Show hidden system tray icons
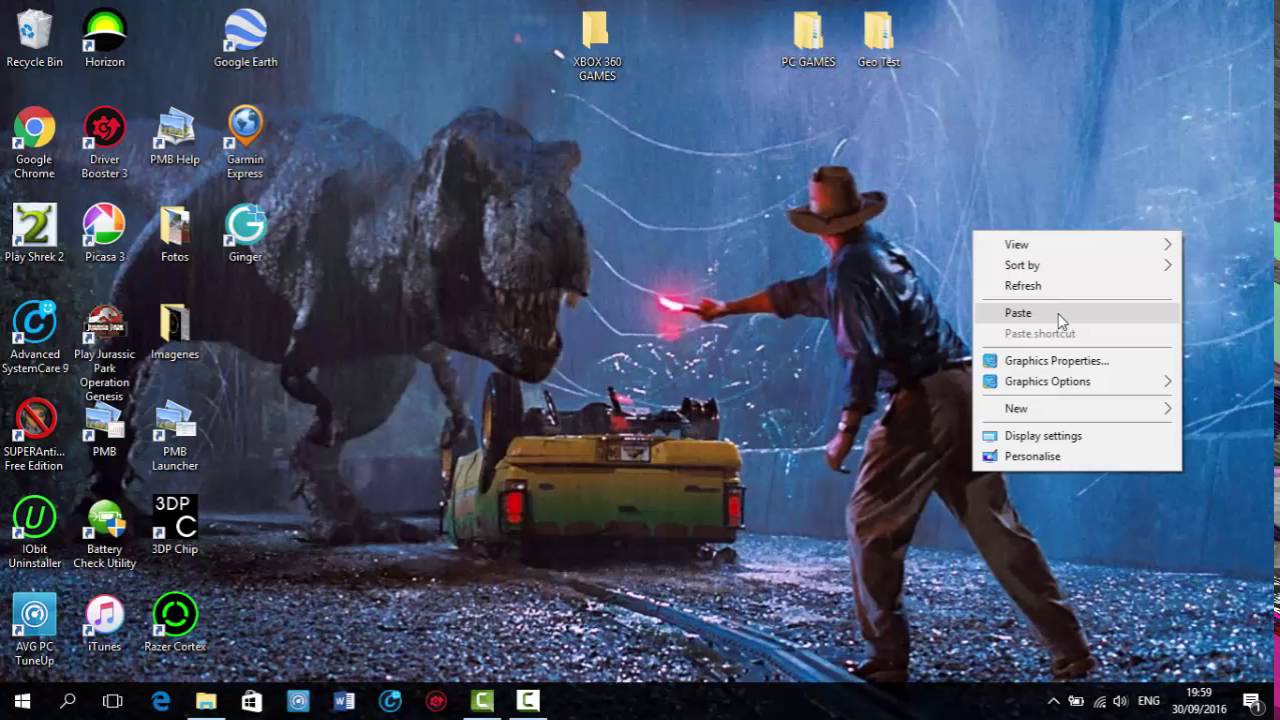Image resolution: width=1280 pixels, height=720 pixels. tap(1053, 701)
